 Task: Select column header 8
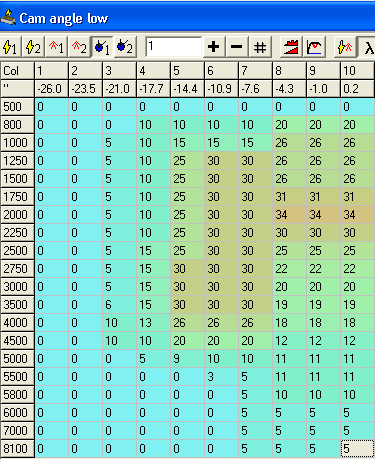point(290,71)
